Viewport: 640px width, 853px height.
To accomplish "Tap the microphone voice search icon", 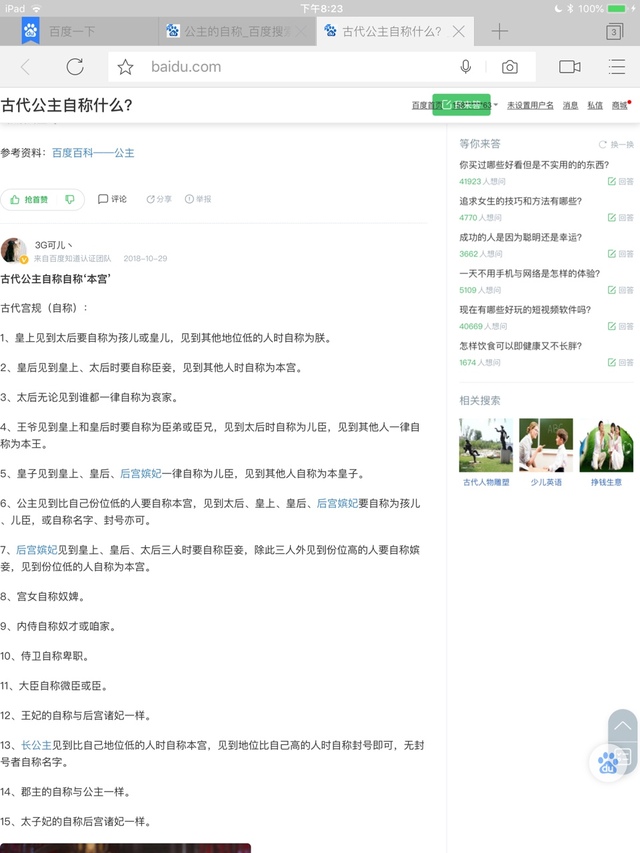I will (465, 67).
